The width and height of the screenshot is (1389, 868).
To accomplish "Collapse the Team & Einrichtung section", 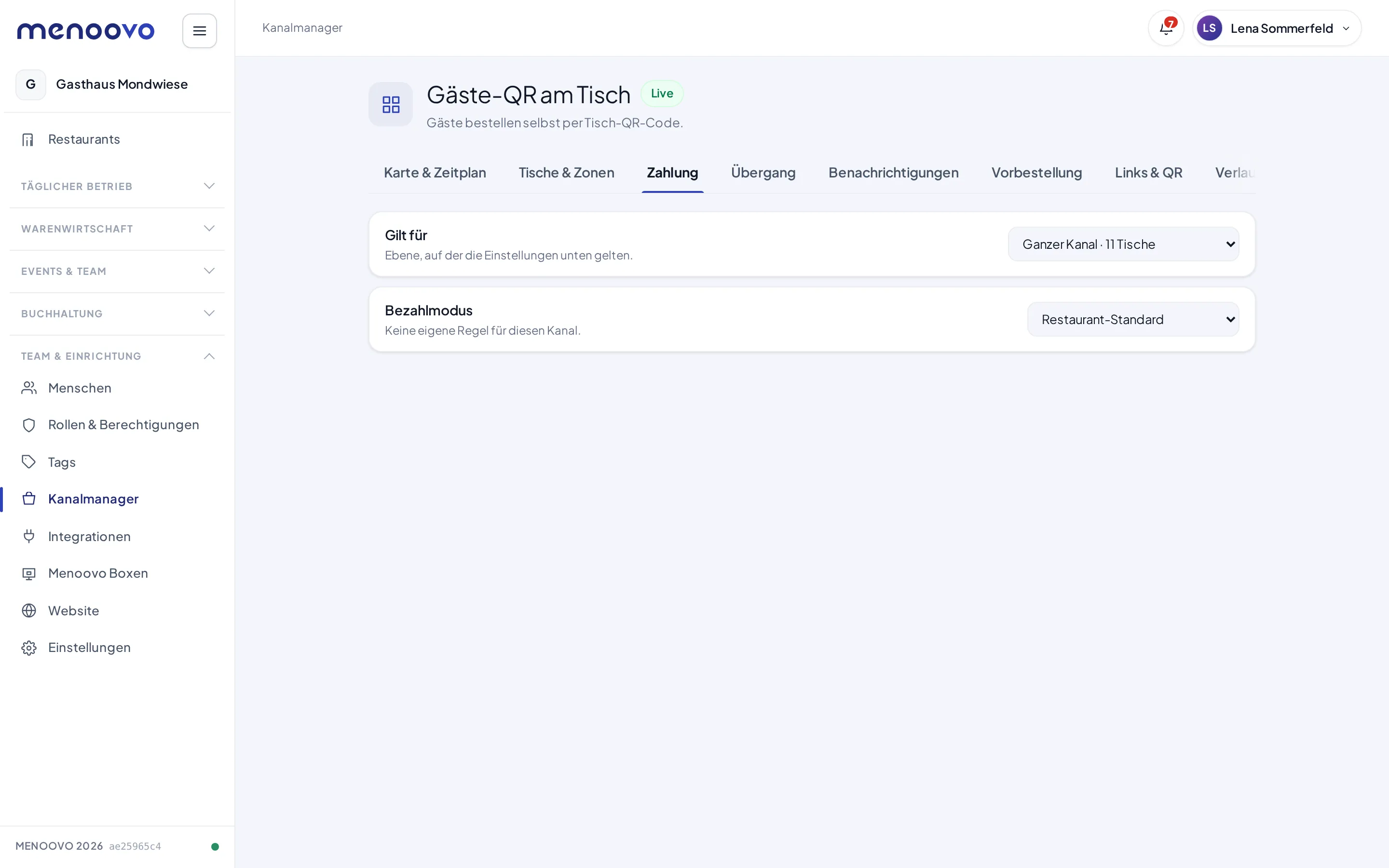I will pos(117,356).
